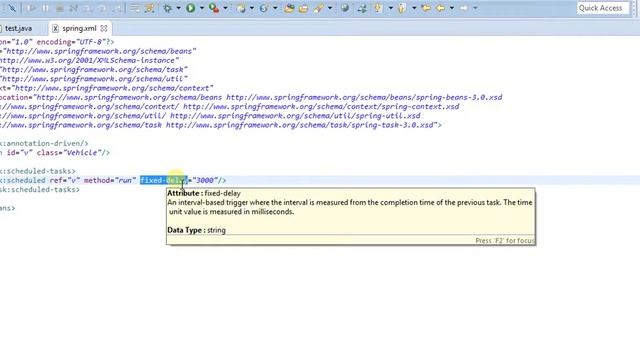This screenshot has height=360, width=640.
Task: Open the Run button's dropdown arrow
Action: click(x=202, y=8)
